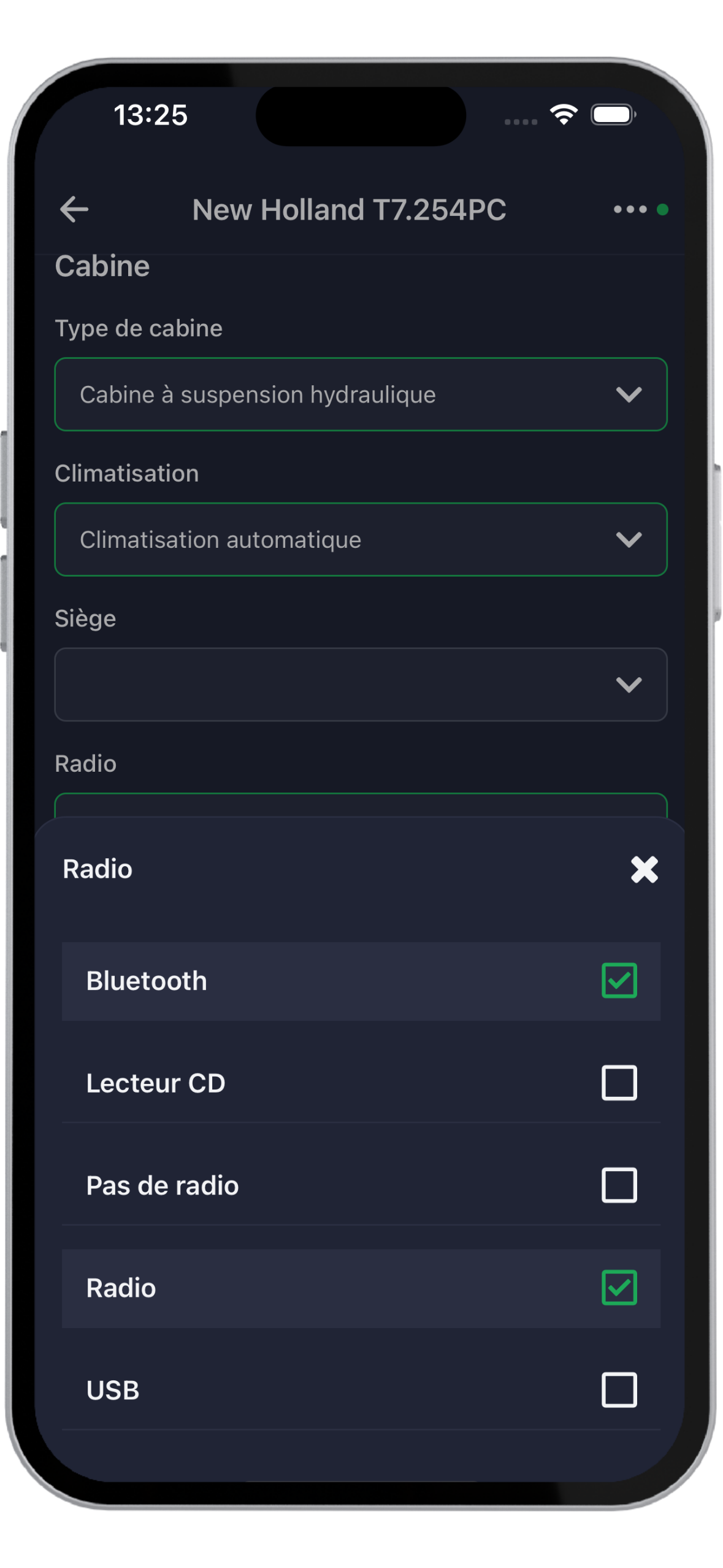Check the Lecteur CD checkbox
Viewport: 723px width, 1568px height.
tap(619, 1083)
